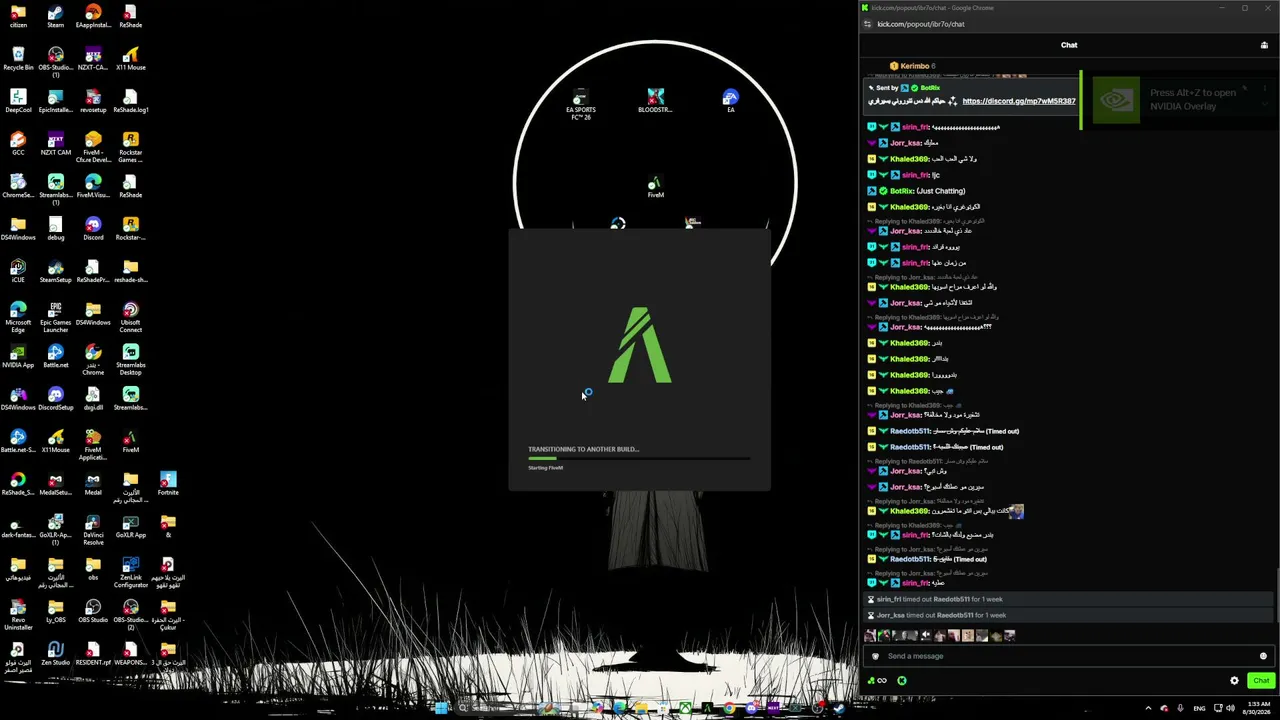Viewport: 1280px width, 720px height.
Task: Open the Discord desktop shortcut
Action: pos(93,229)
